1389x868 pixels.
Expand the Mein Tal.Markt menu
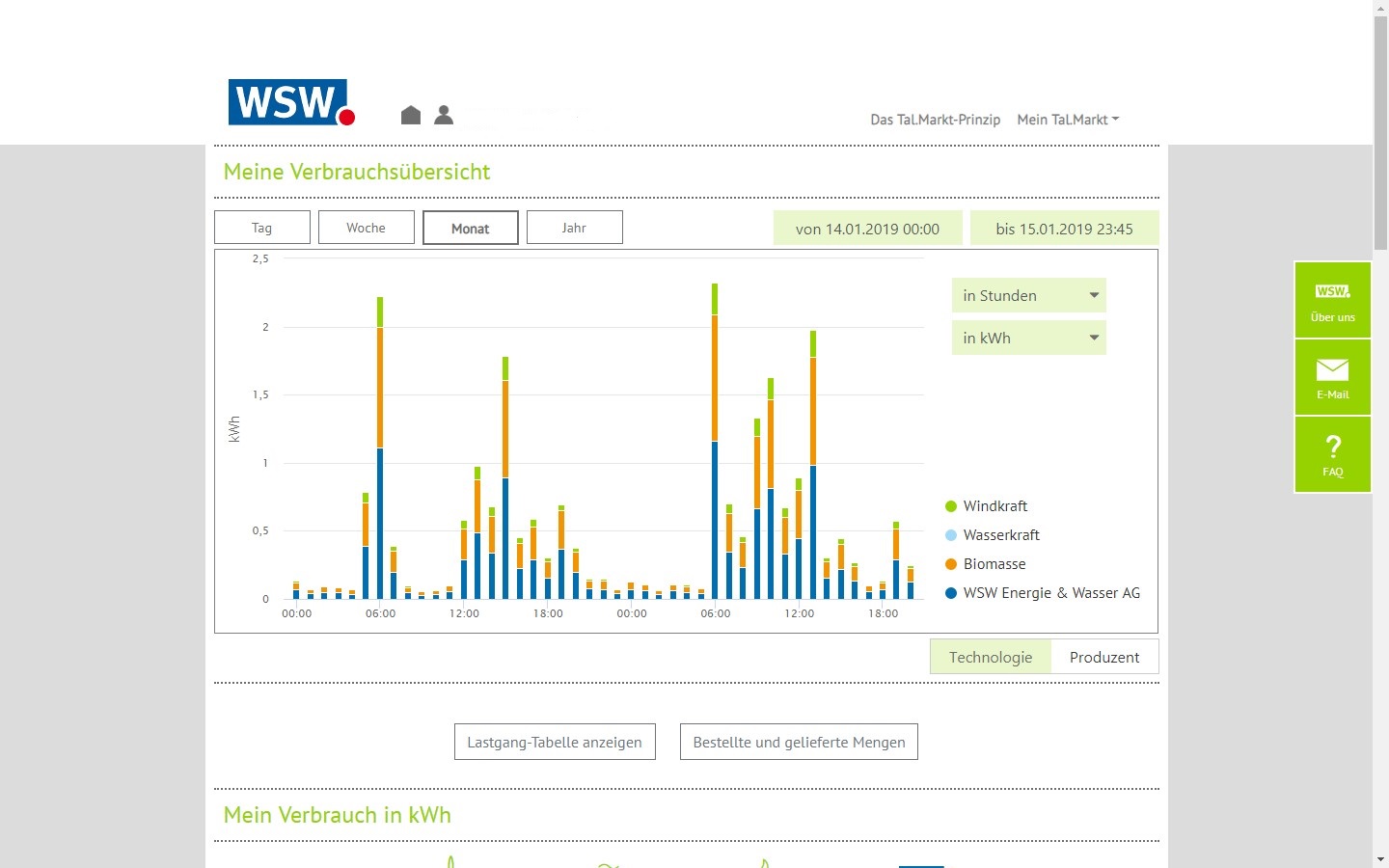(x=1068, y=120)
